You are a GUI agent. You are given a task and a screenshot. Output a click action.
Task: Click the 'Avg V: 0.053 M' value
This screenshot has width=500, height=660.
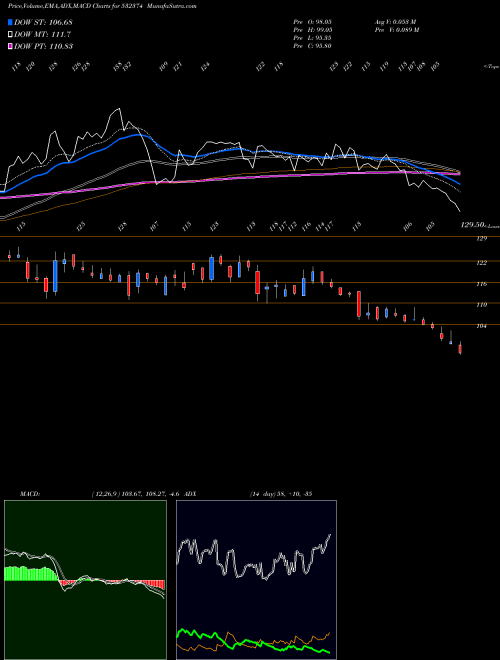click(396, 22)
